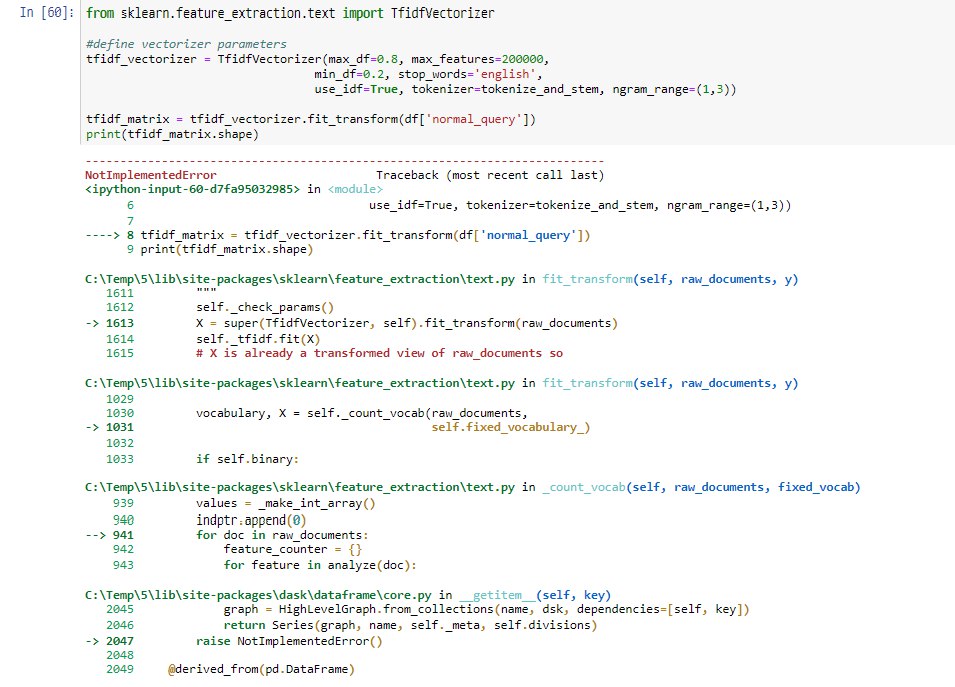Click the '#define vectorizer parameters' comment
Image resolution: width=955 pixels, height=687 pixels.
[x=186, y=44]
